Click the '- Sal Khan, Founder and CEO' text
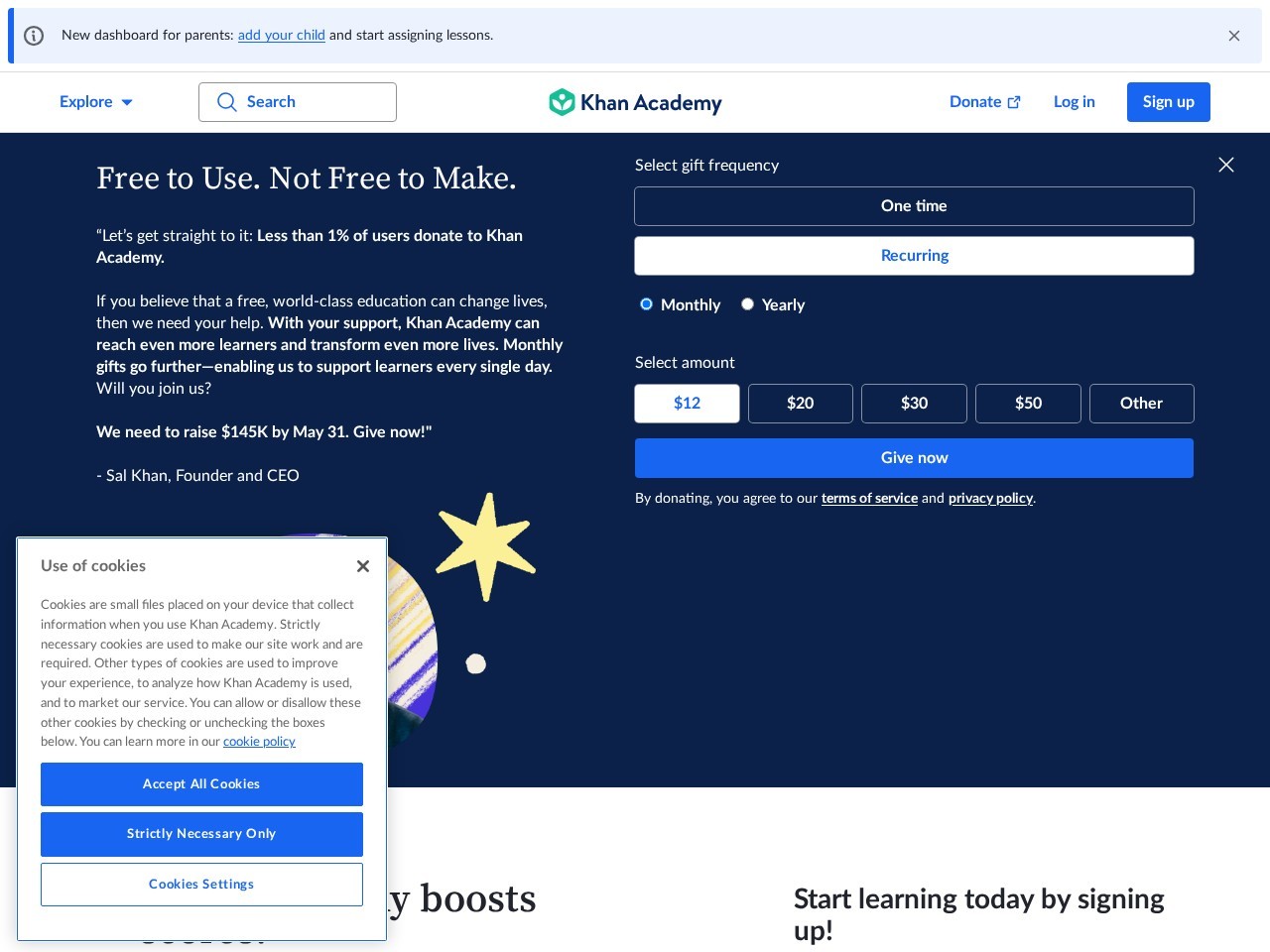Viewport: 1270px width, 952px height. pos(197,476)
